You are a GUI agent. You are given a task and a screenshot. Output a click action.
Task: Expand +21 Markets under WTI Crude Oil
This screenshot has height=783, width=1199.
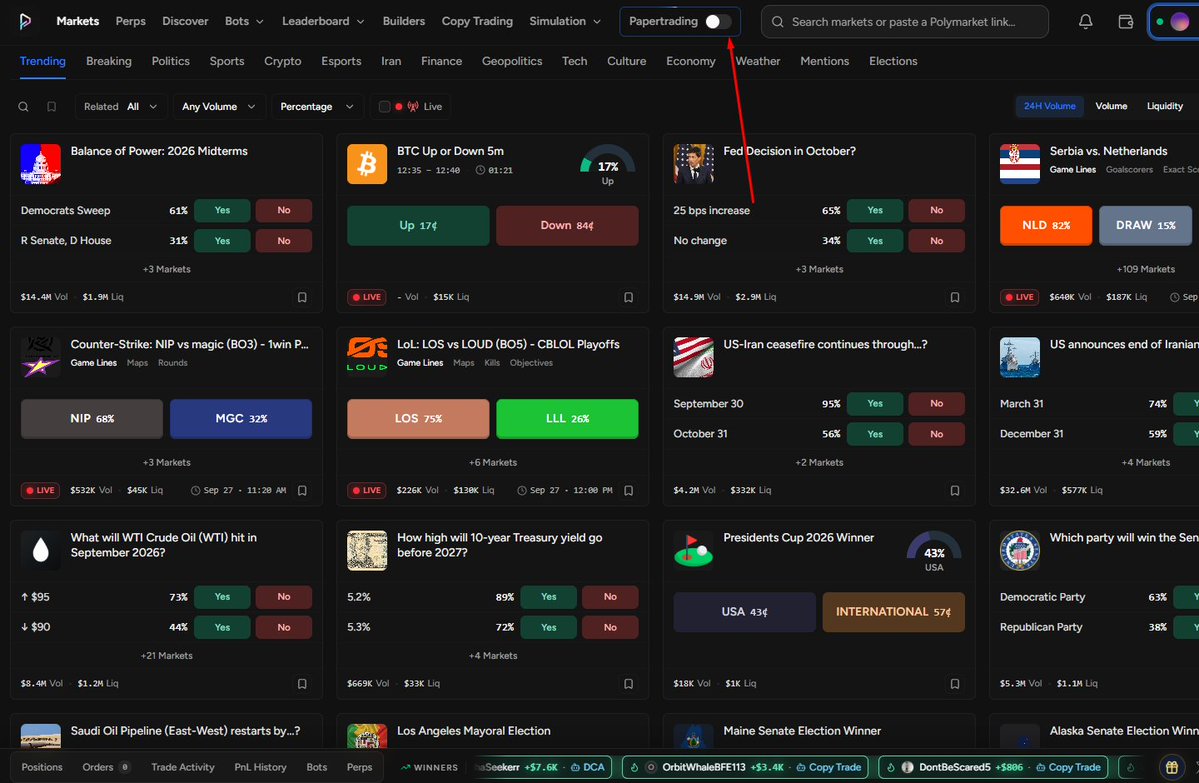167,656
